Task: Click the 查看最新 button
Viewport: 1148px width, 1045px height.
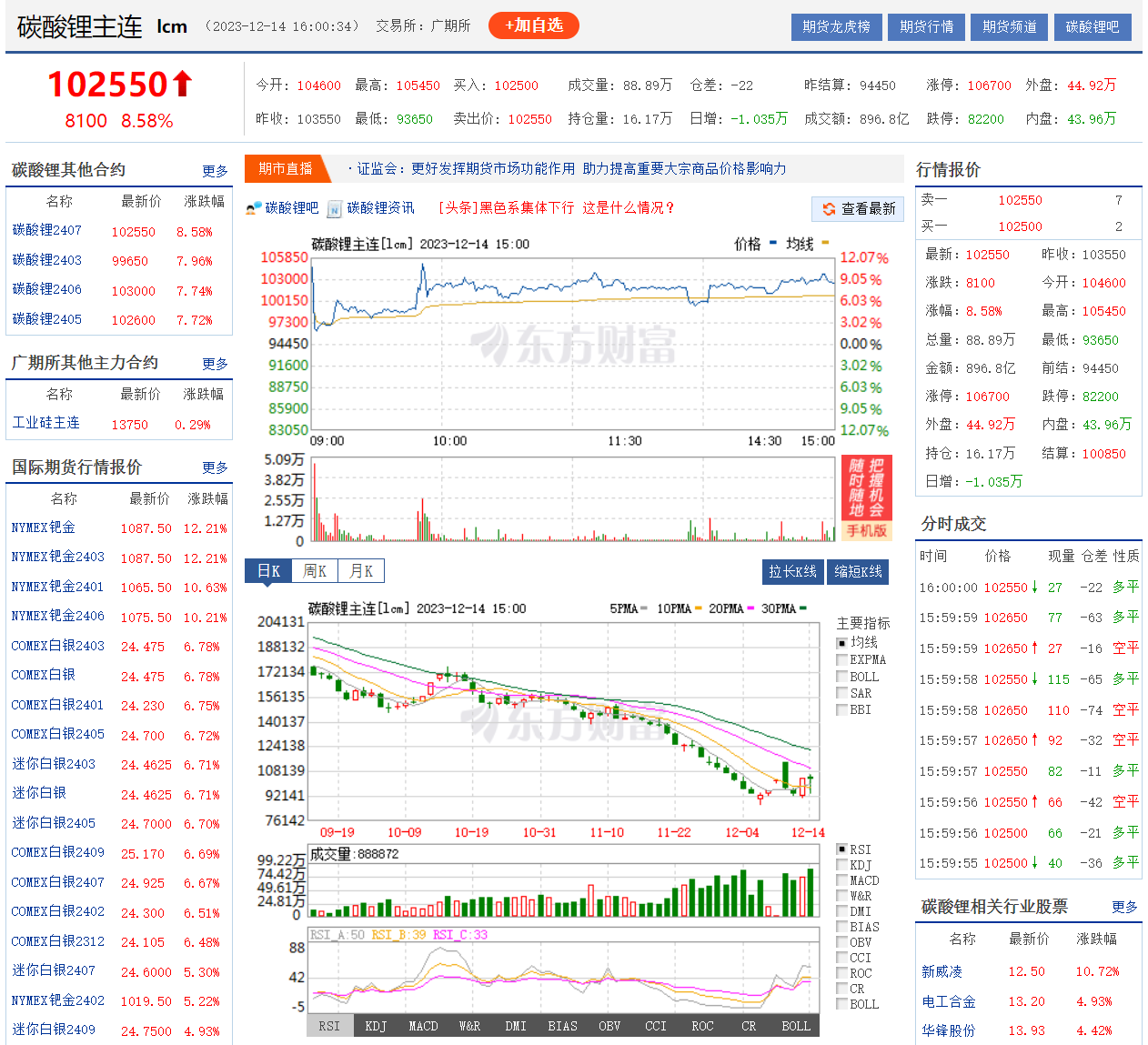Action: 858,209
